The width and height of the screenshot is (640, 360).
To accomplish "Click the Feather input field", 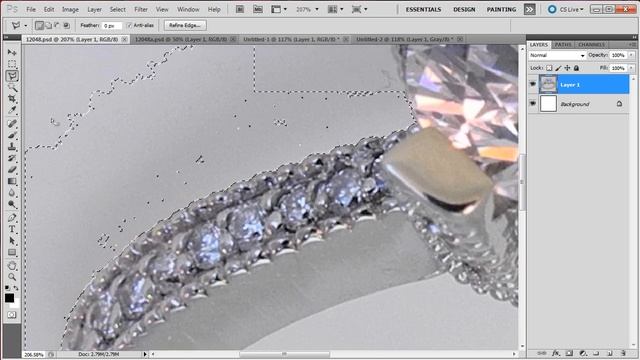I will pos(111,26).
